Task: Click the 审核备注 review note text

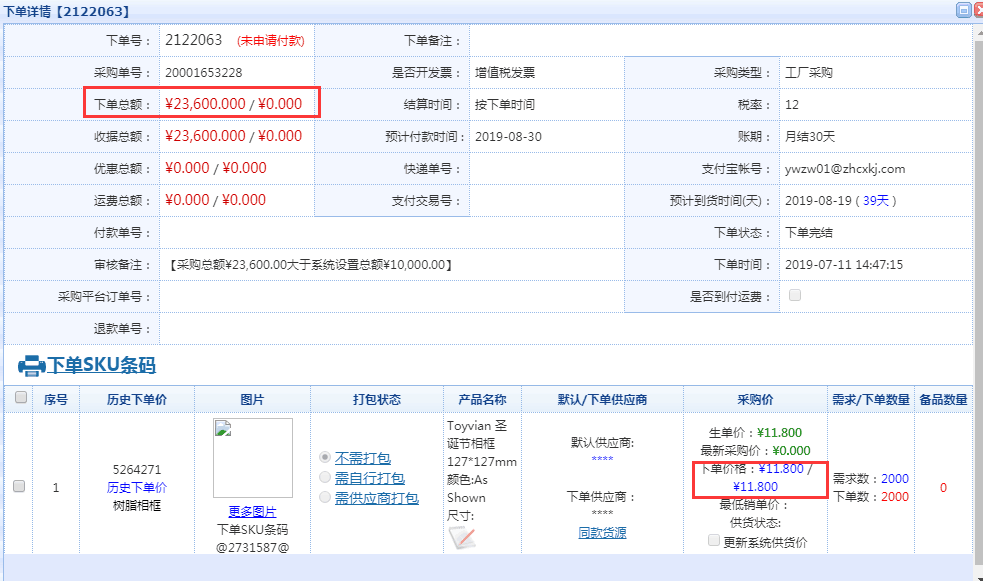Action: (x=310, y=264)
